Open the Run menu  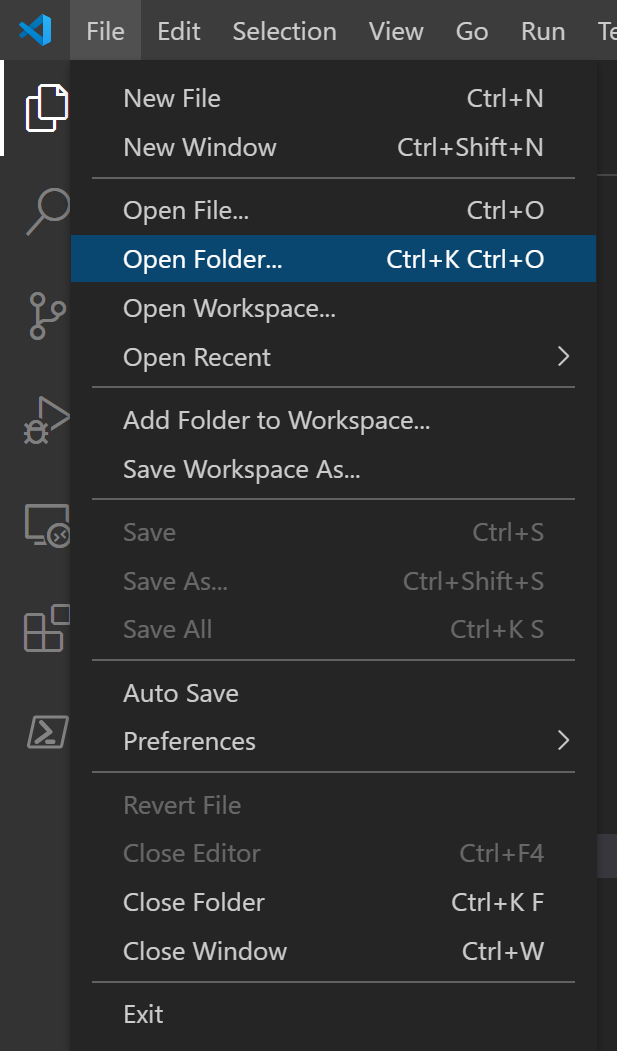point(542,31)
